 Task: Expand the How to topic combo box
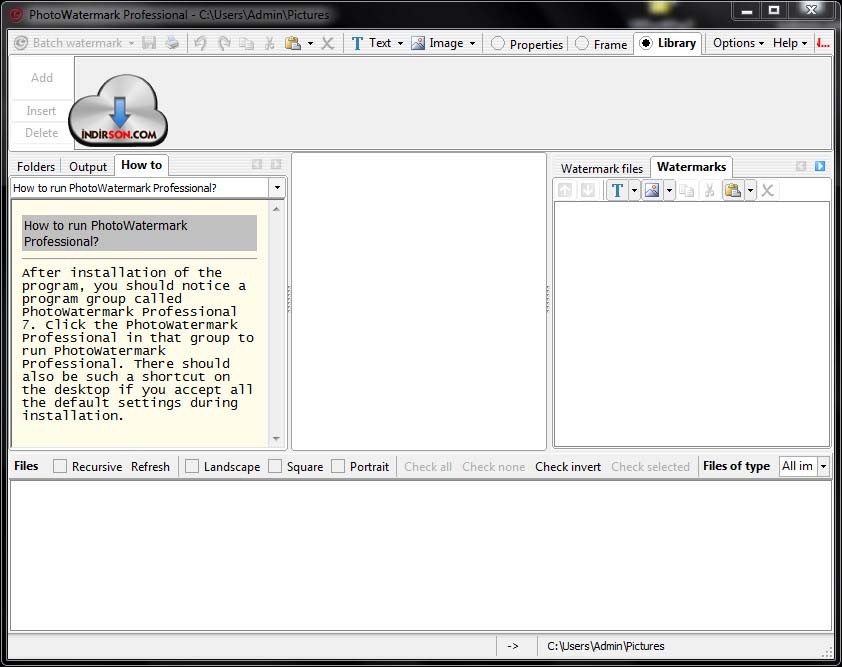(277, 188)
